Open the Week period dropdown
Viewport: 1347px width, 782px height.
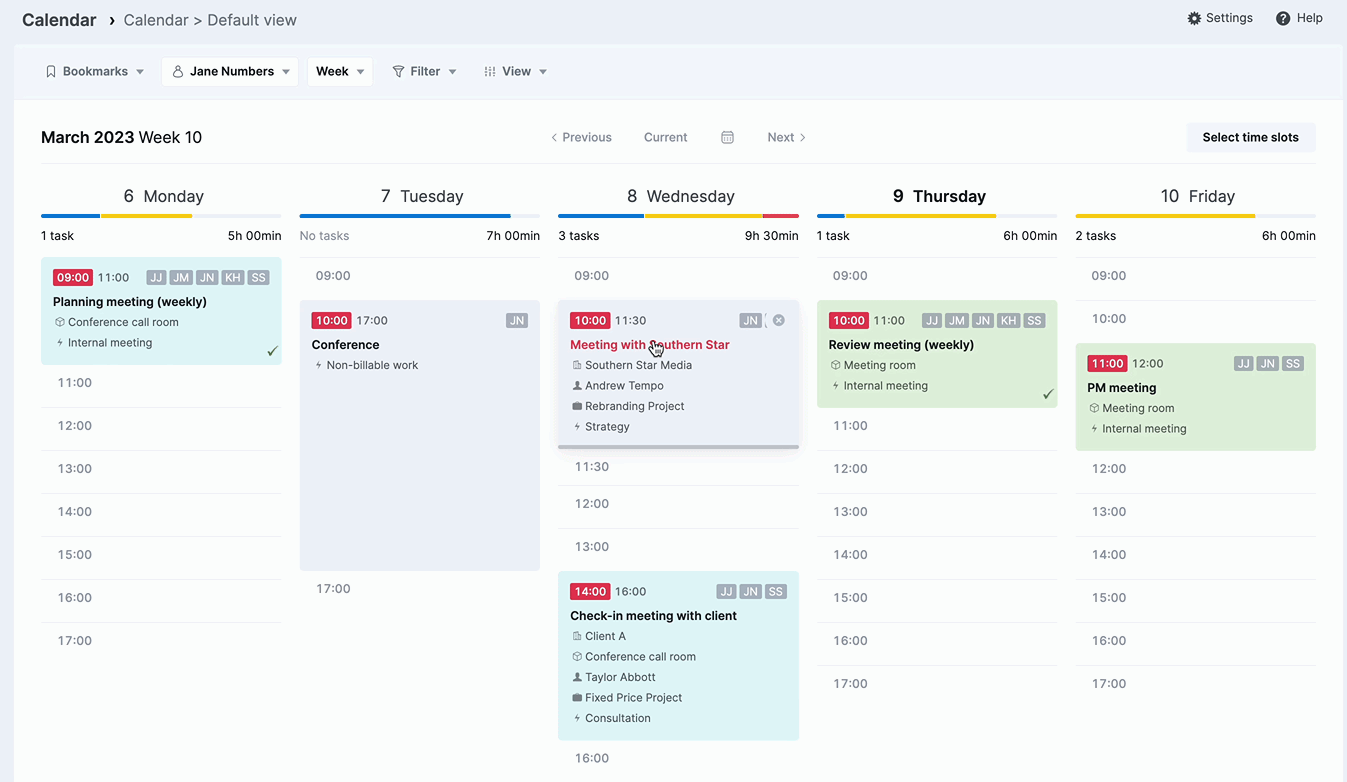340,72
